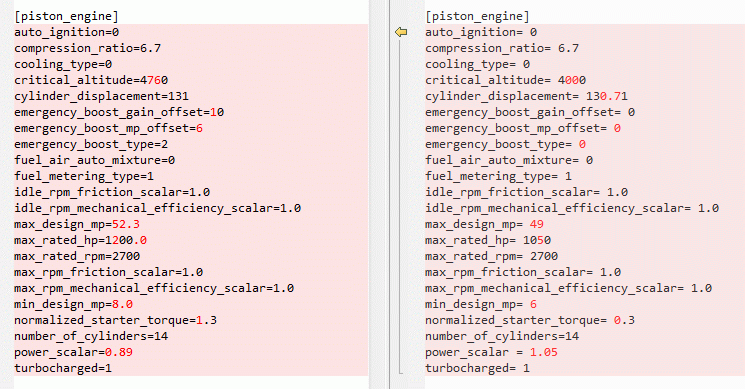Click left emergency_boost_gain_offset=10 line
The width and height of the screenshot is (745, 389).
[119, 112]
